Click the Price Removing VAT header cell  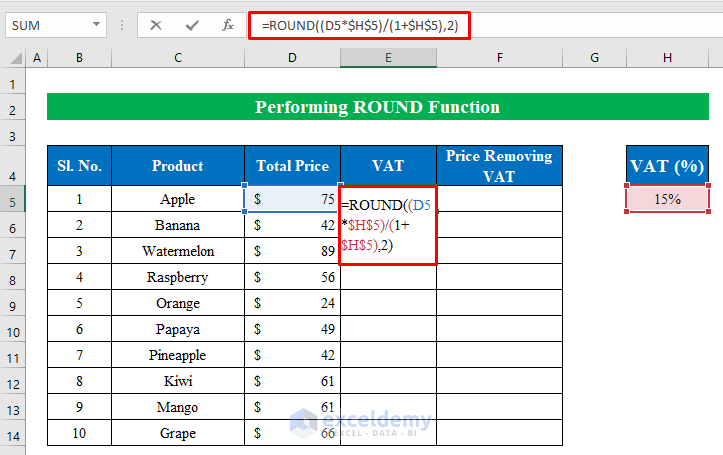[499, 166]
